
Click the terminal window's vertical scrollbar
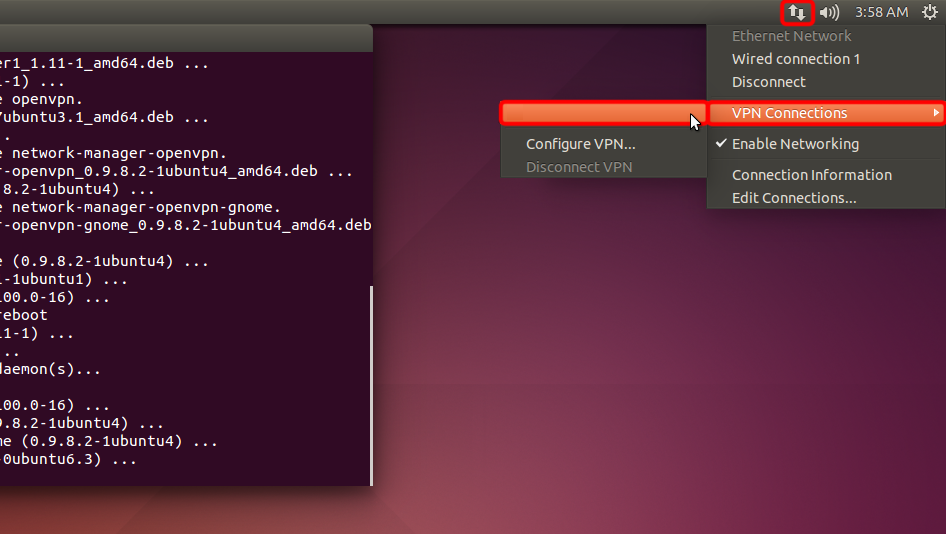coord(370,380)
